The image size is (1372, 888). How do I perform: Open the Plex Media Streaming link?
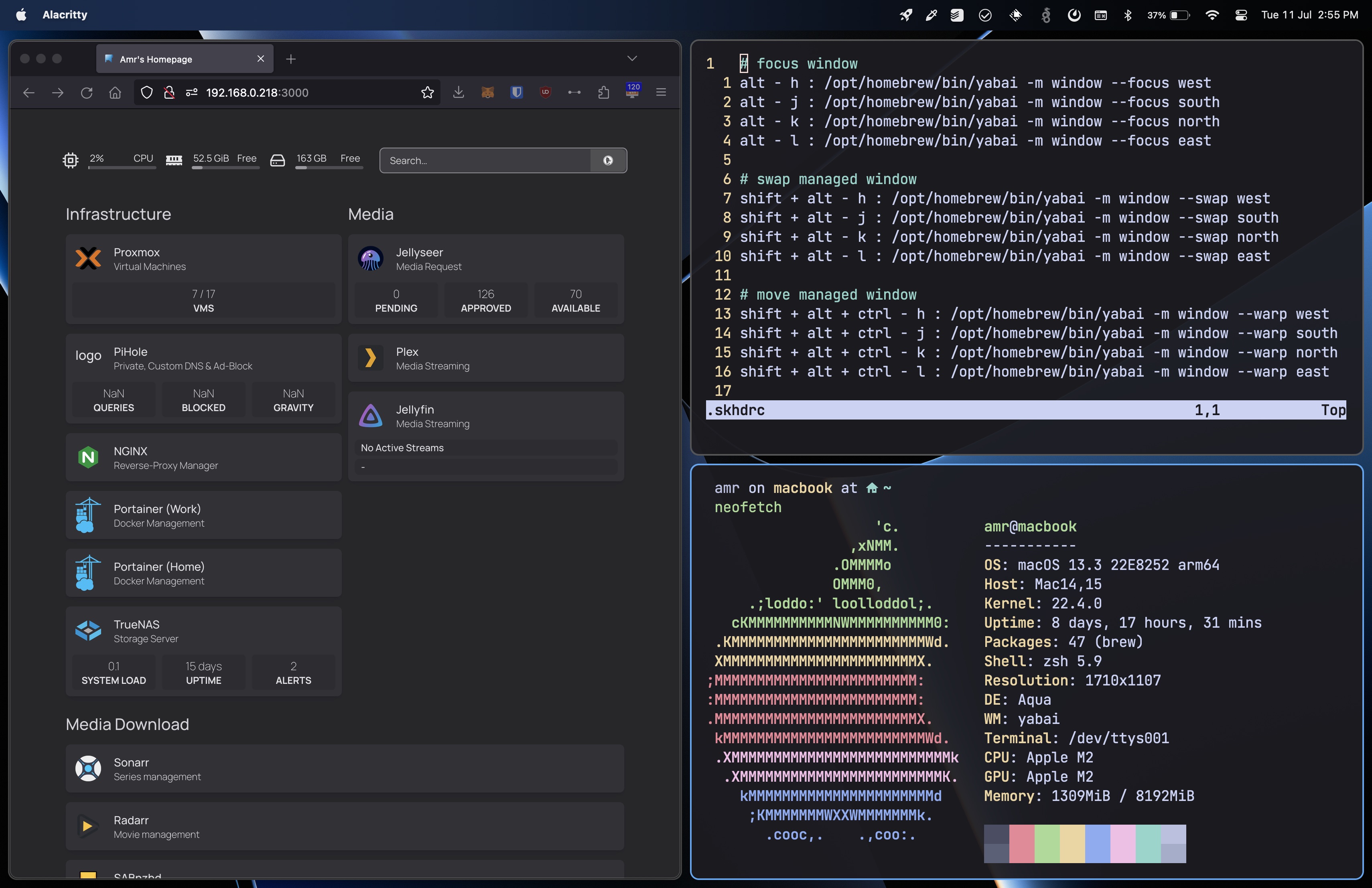pyautogui.click(x=486, y=358)
